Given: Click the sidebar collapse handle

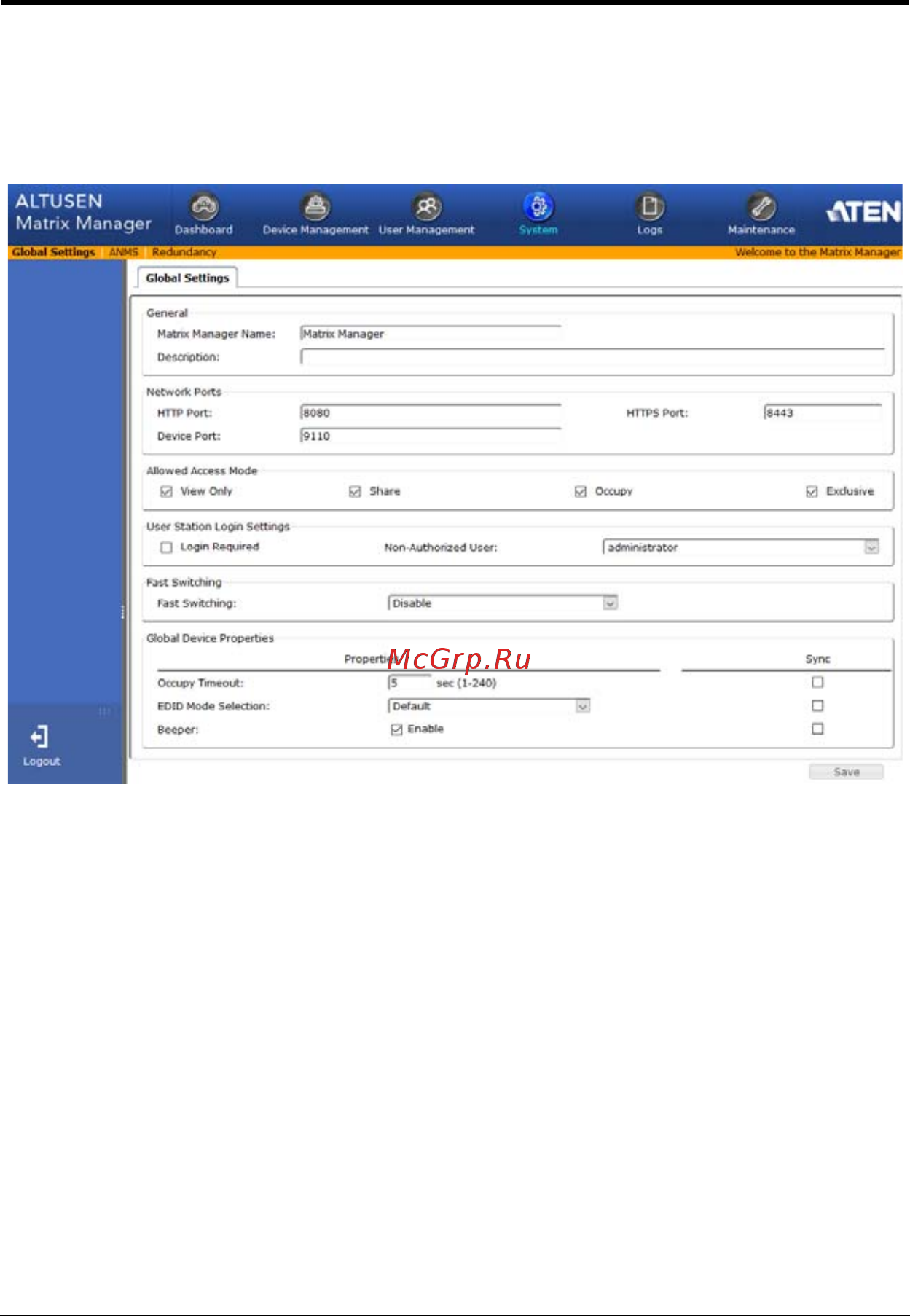Looking at the screenshot, I should coord(122,612).
